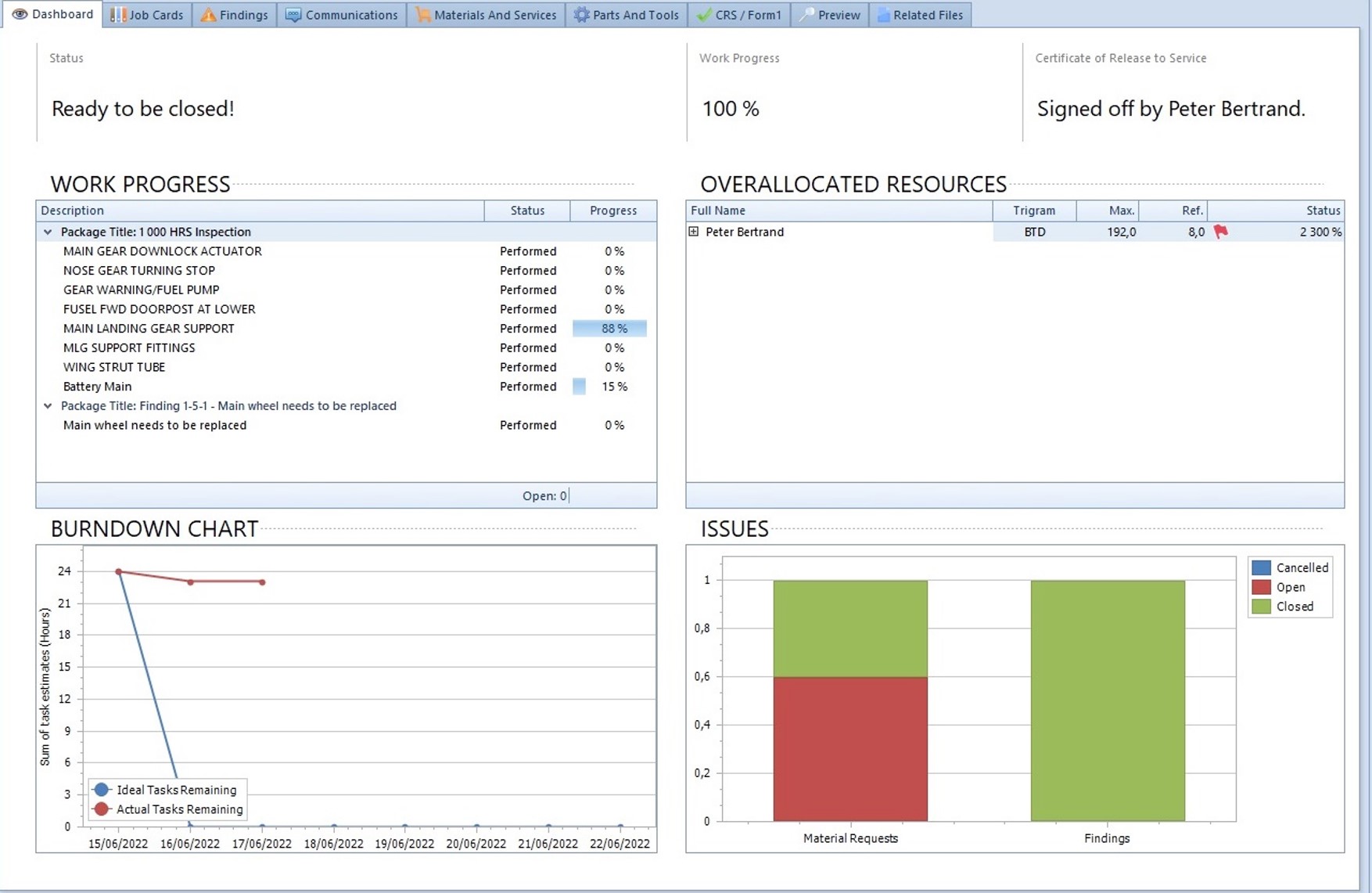The image size is (1372, 893).
Task: Click the Parts And Tools gear icon
Action: tap(581, 15)
